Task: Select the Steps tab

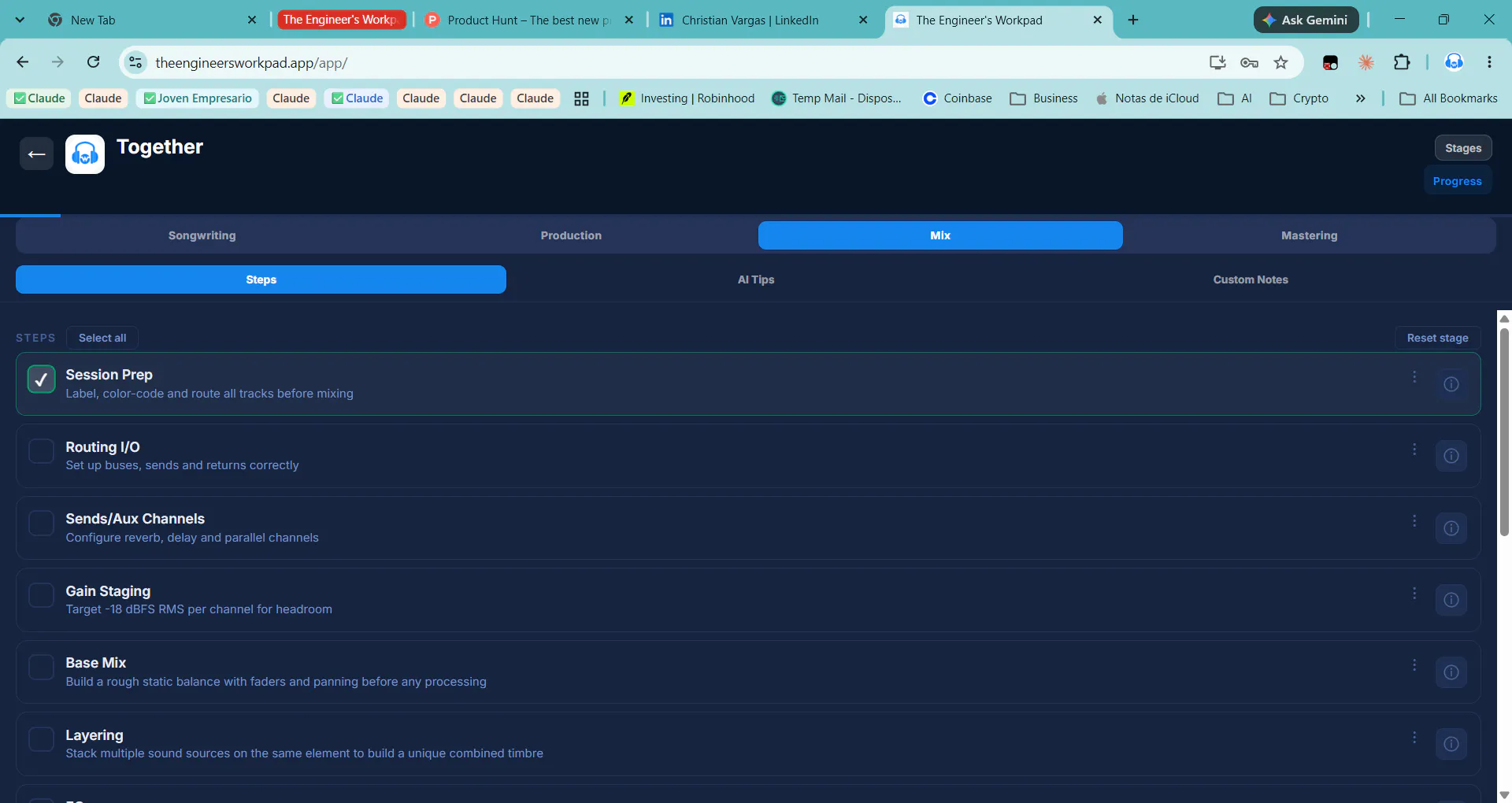Action: click(261, 279)
